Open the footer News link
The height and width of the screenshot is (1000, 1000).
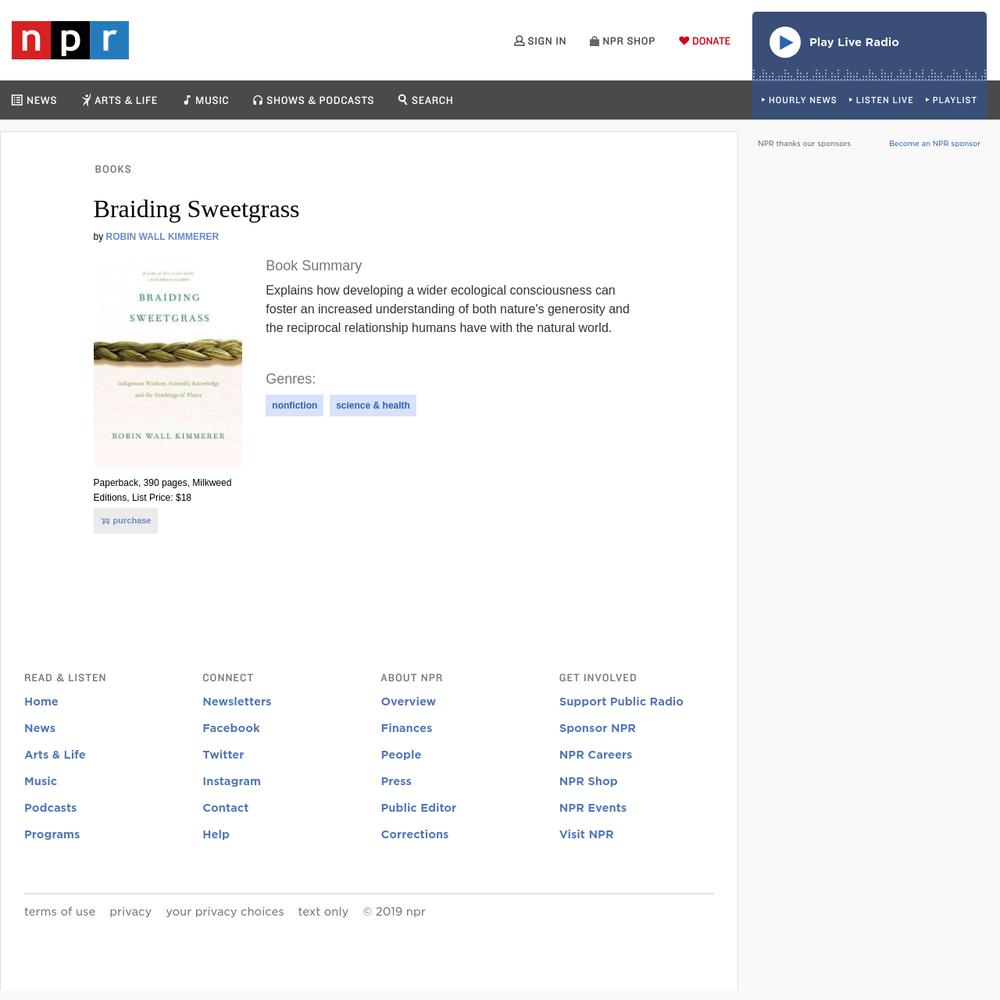(x=40, y=728)
